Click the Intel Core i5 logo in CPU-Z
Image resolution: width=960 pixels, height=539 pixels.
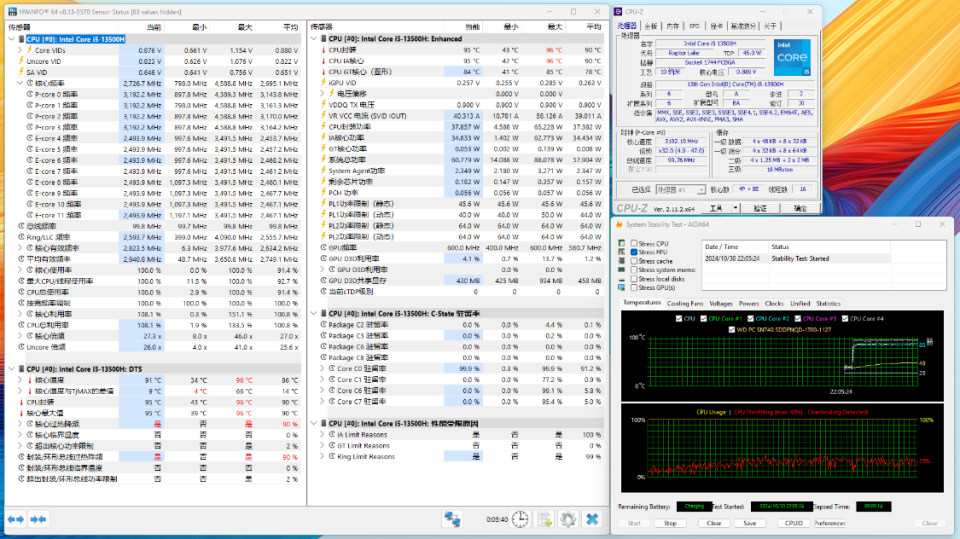tap(792, 58)
